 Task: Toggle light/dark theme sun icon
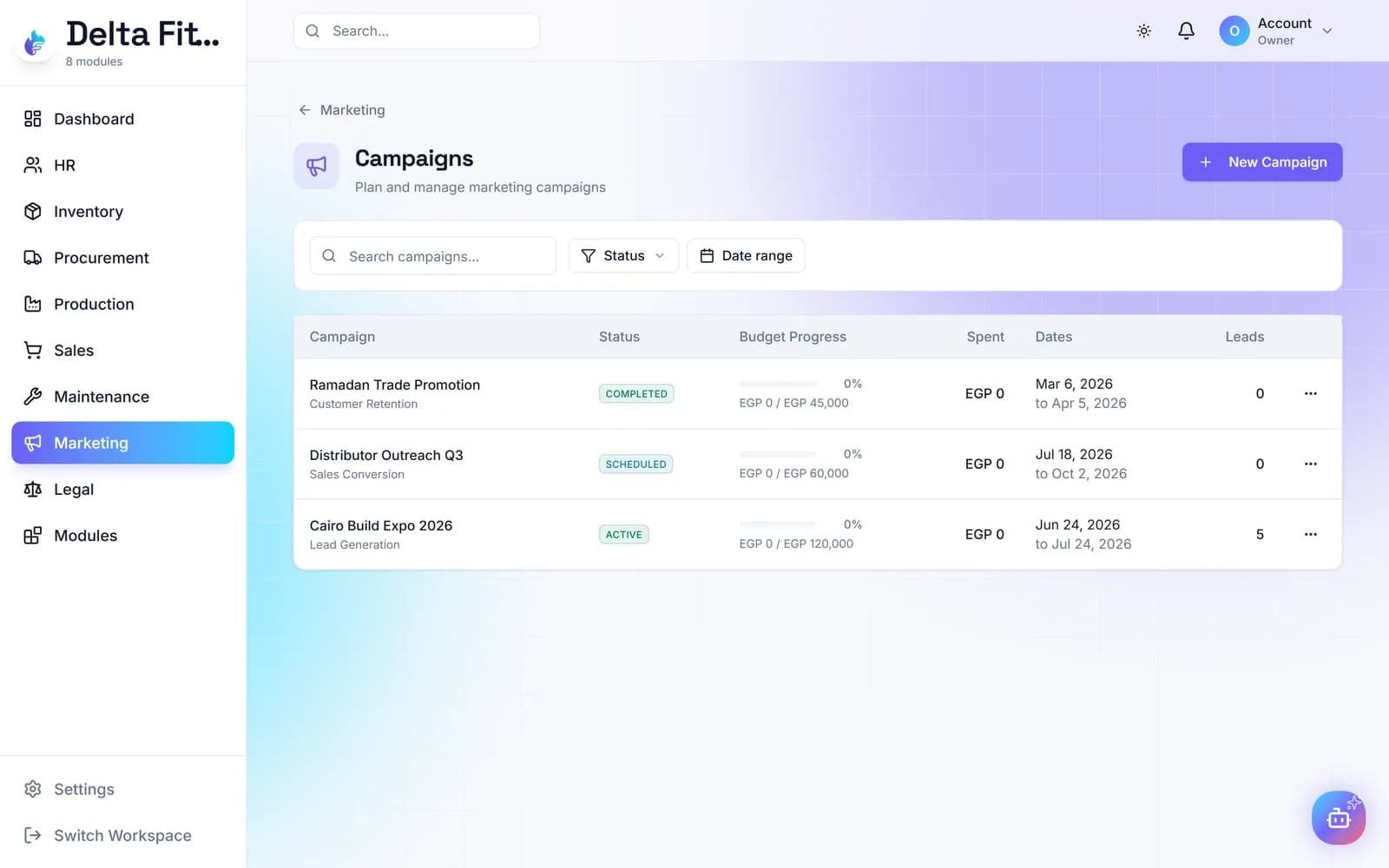click(x=1144, y=31)
